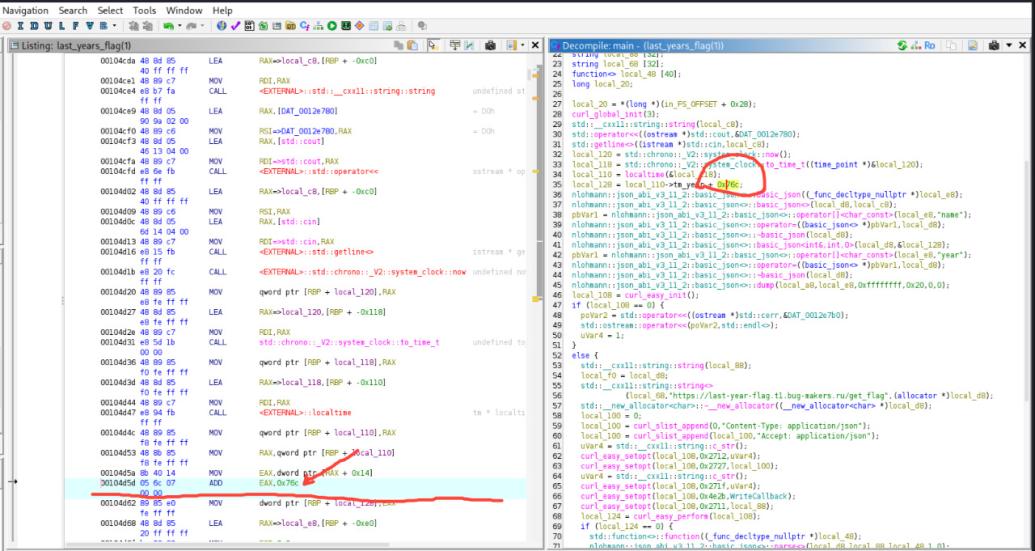The image size is (1035, 551).
Task: Click 'uVar4 = 1;' line in Decompile
Action: (x=603, y=335)
